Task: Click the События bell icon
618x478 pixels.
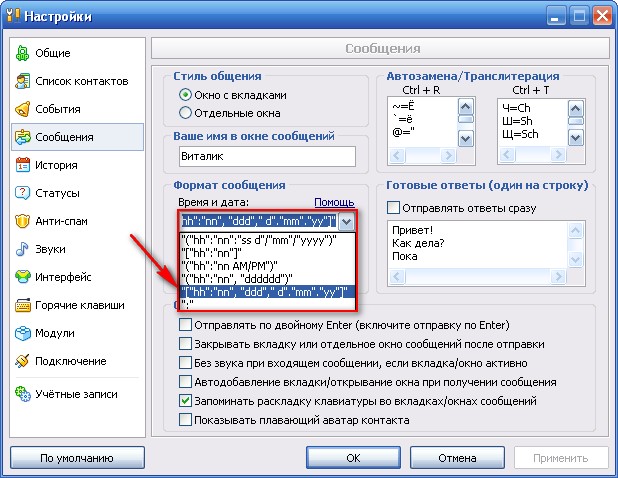Action: pyautogui.click(x=22, y=109)
